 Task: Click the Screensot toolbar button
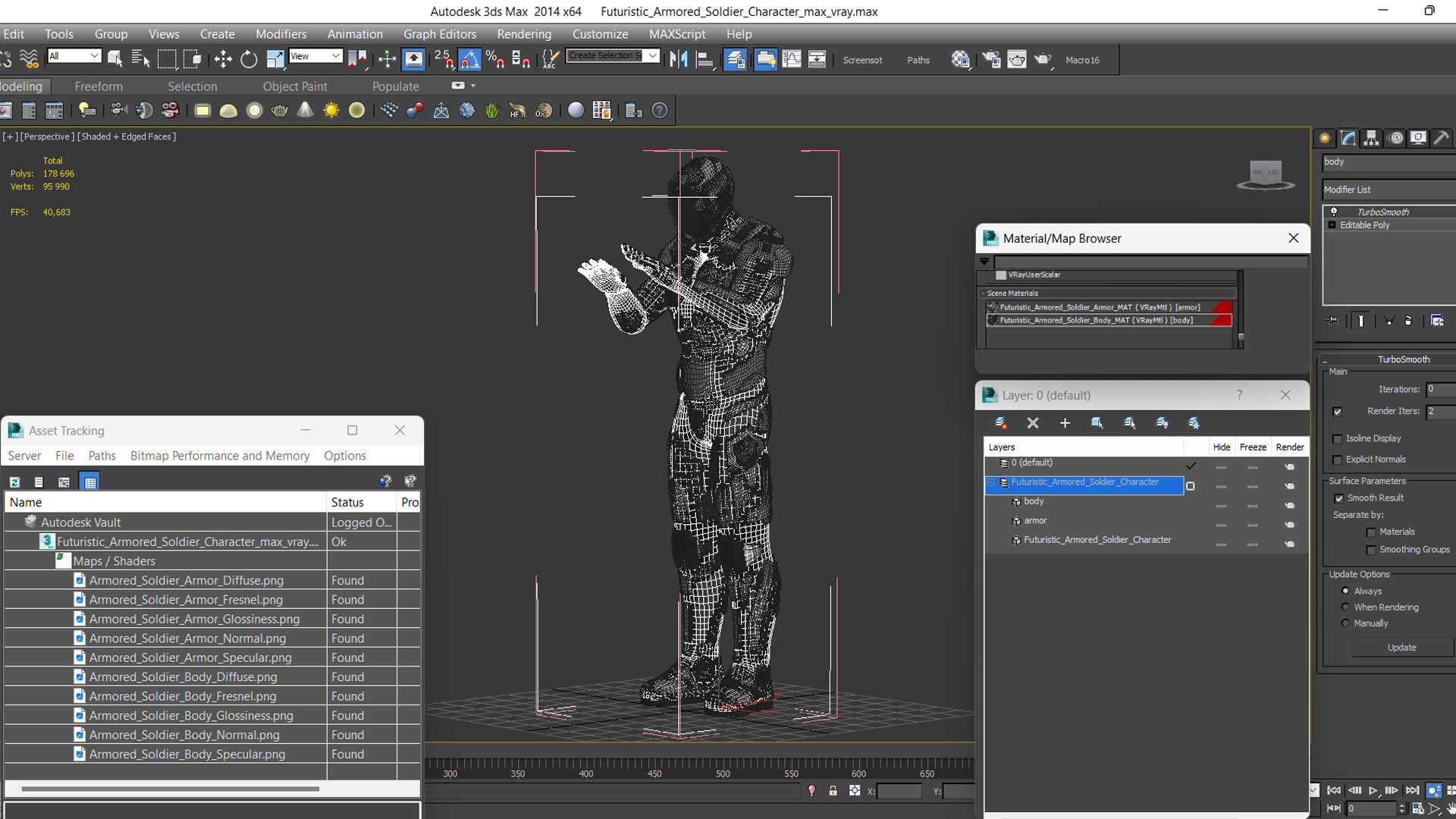pyautogui.click(x=862, y=60)
